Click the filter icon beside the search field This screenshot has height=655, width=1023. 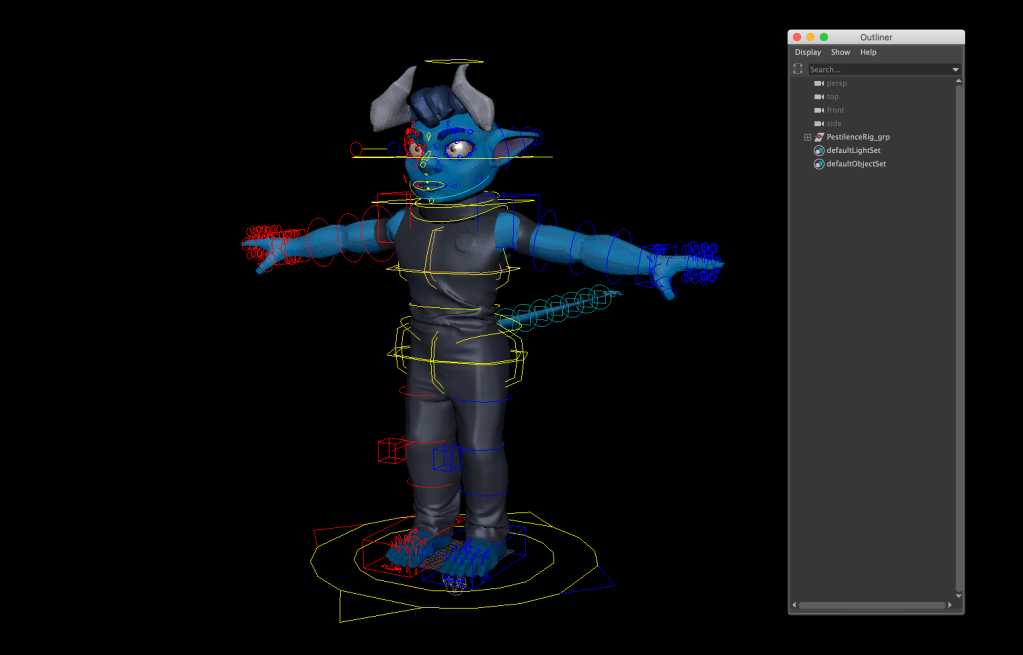pyautogui.click(x=798, y=69)
